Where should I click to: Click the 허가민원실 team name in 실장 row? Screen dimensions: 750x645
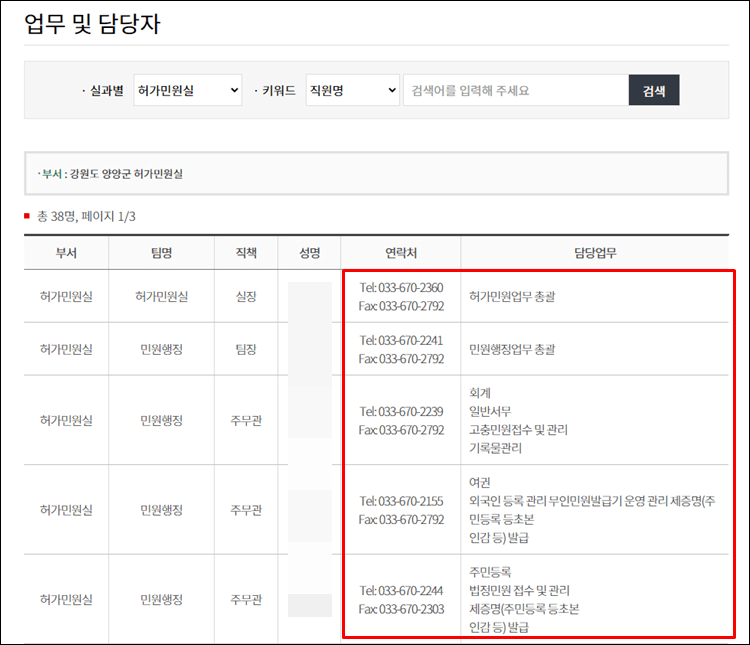[x=161, y=297]
